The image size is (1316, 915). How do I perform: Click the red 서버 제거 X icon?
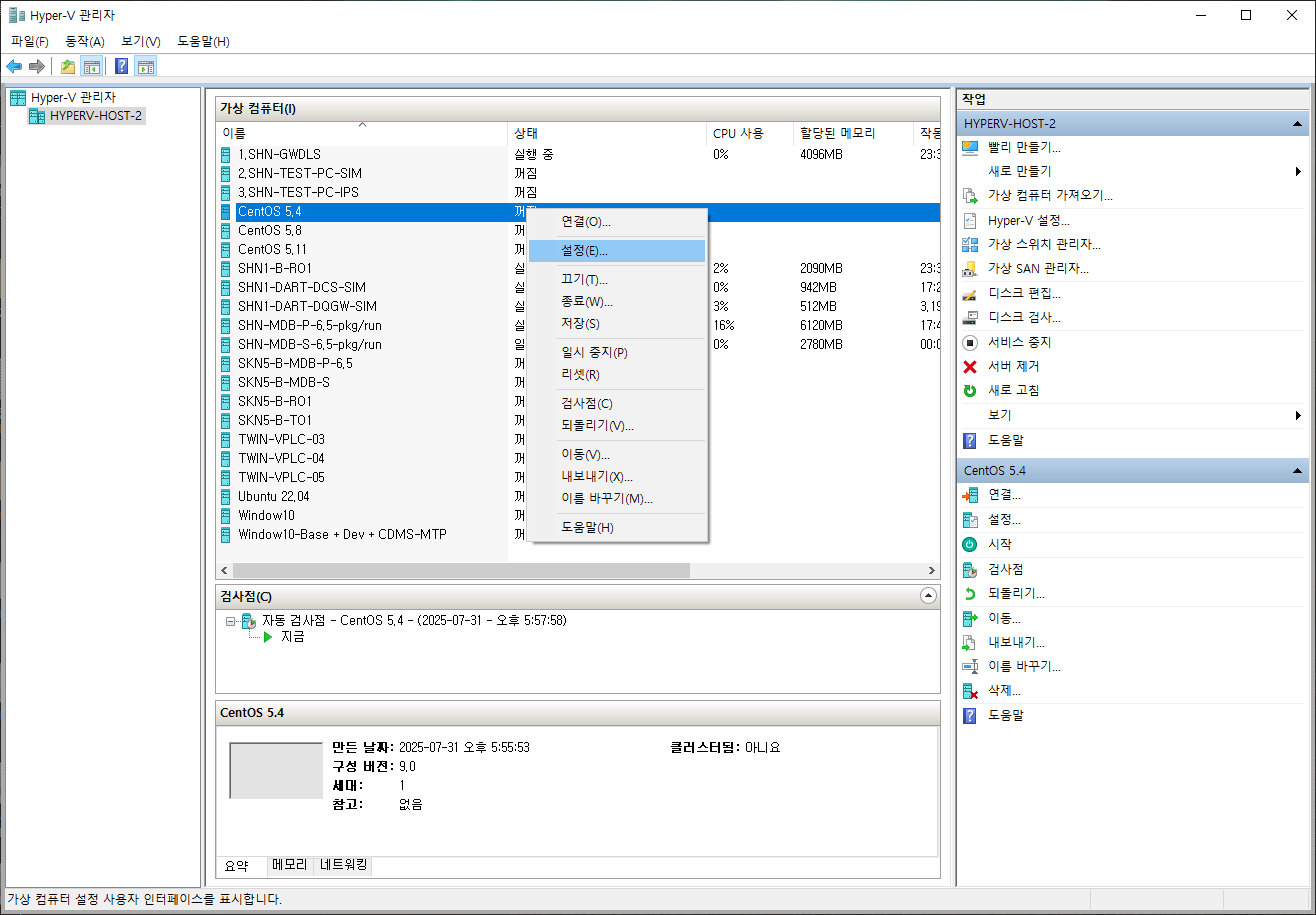[969, 366]
